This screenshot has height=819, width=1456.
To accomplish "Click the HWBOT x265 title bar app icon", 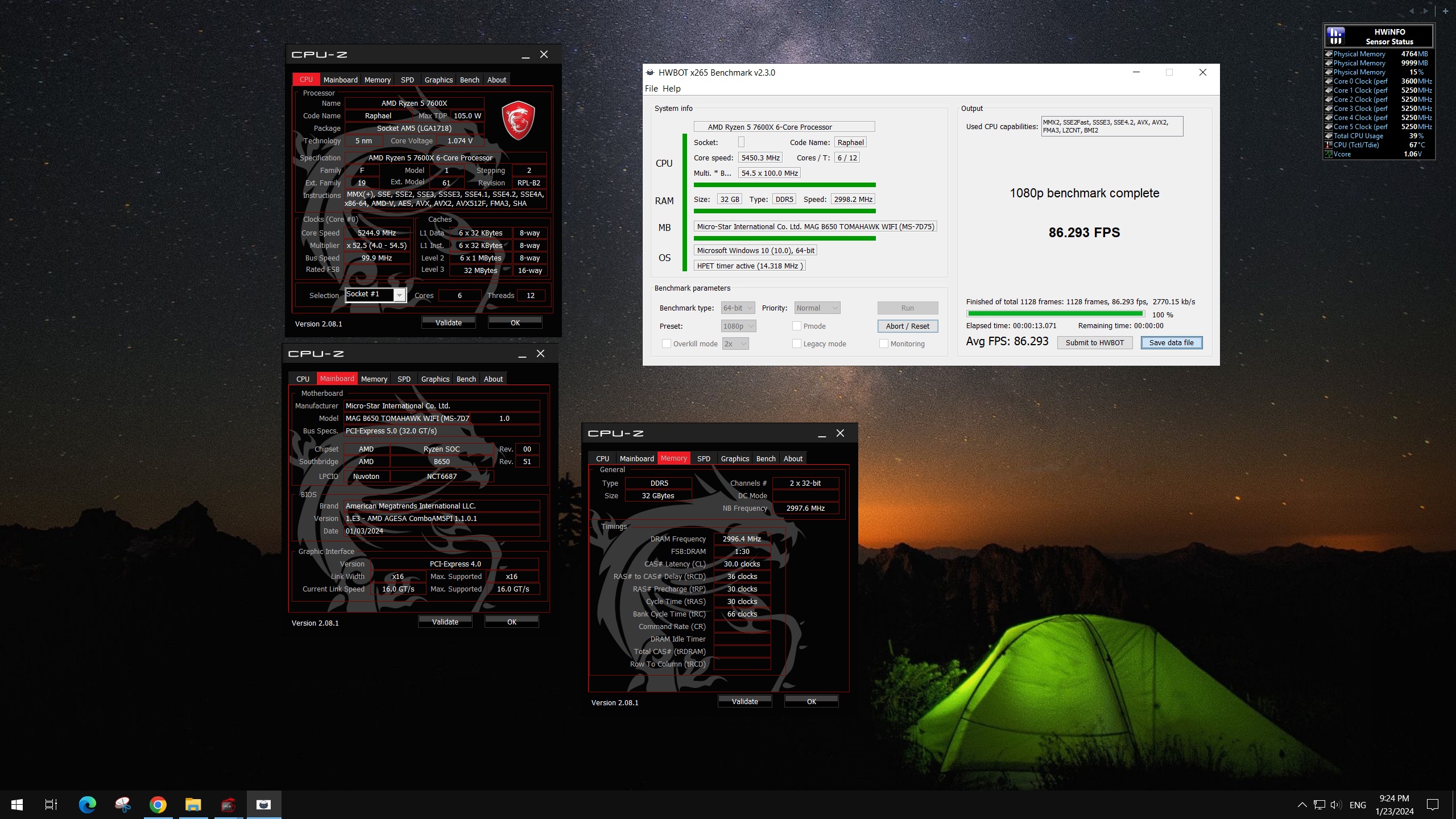I will (650, 72).
